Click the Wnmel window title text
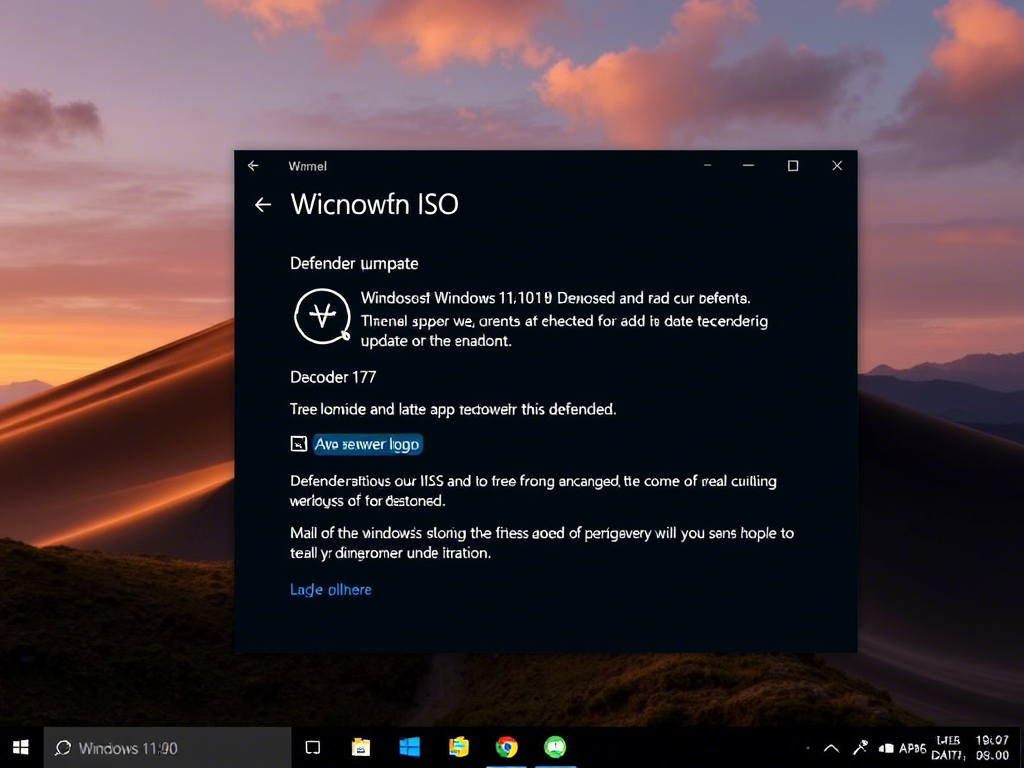Screen dimensions: 1024x768 [x=308, y=167]
